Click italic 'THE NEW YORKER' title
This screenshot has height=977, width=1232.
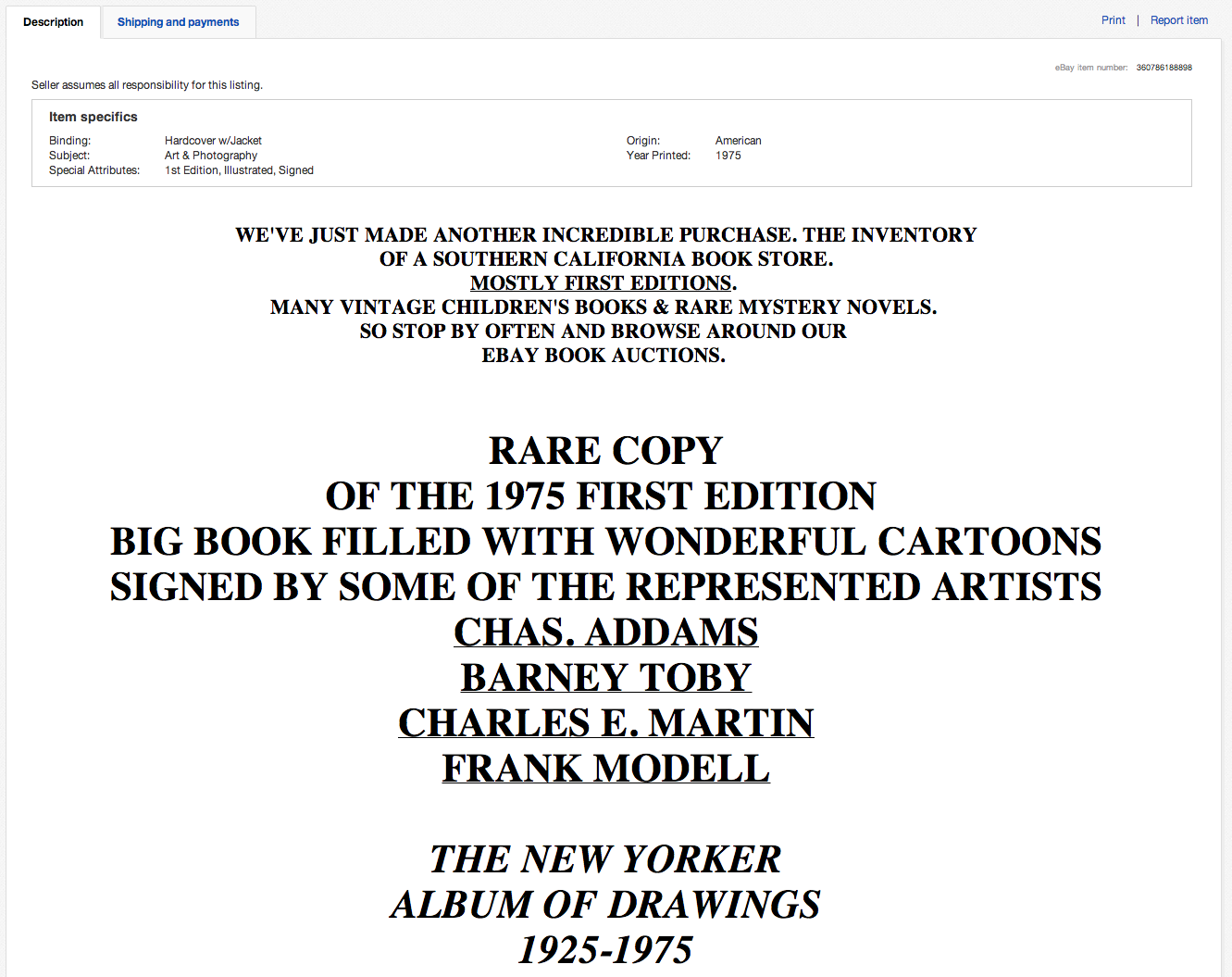pyautogui.click(x=605, y=859)
